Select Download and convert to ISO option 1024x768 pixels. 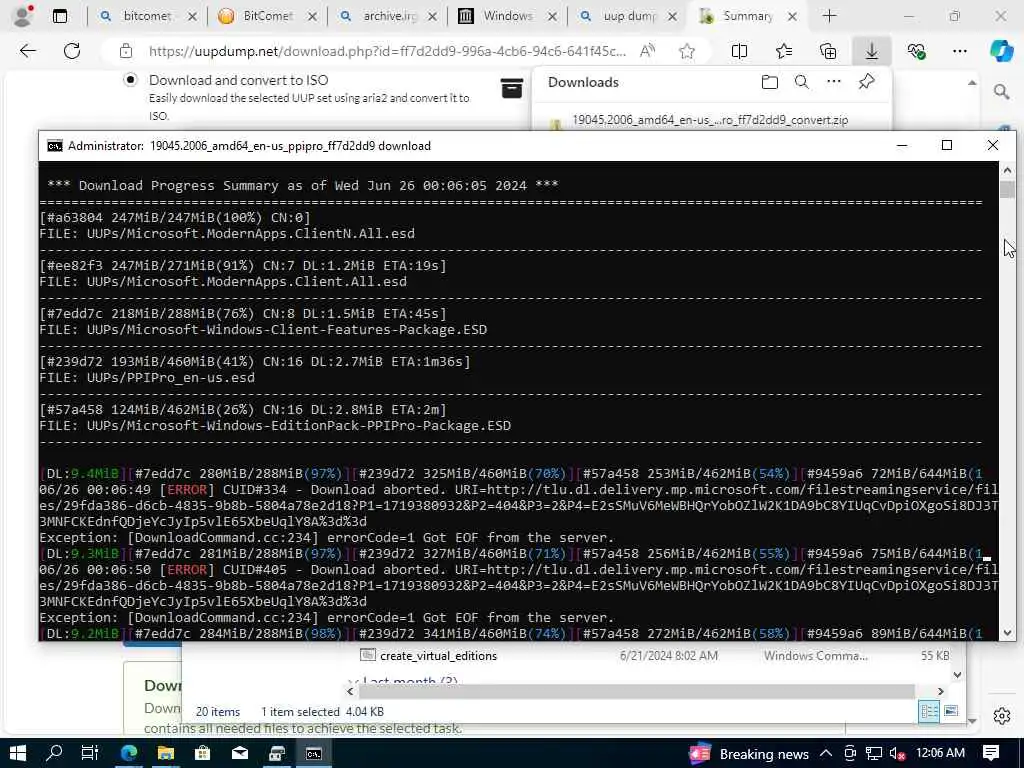(x=131, y=80)
